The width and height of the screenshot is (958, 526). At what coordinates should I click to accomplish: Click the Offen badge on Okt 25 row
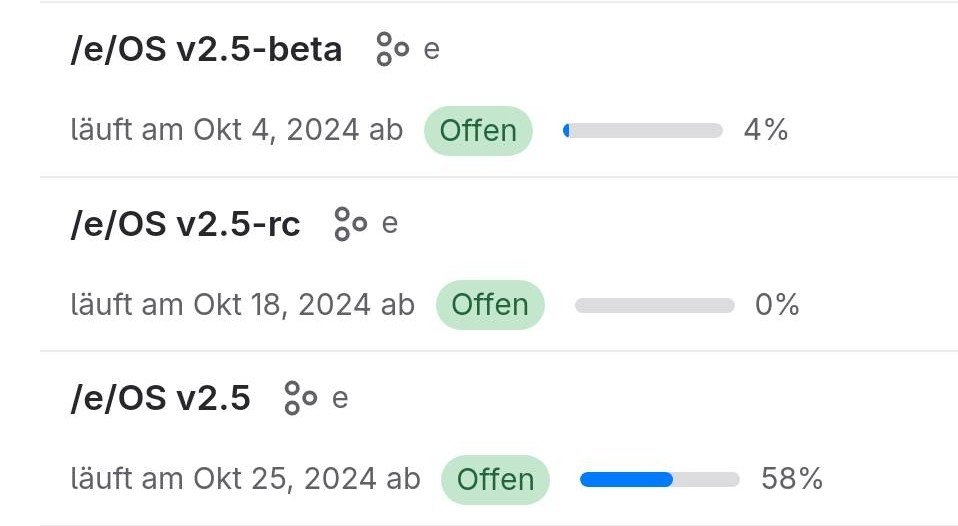[x=495, y=480]
